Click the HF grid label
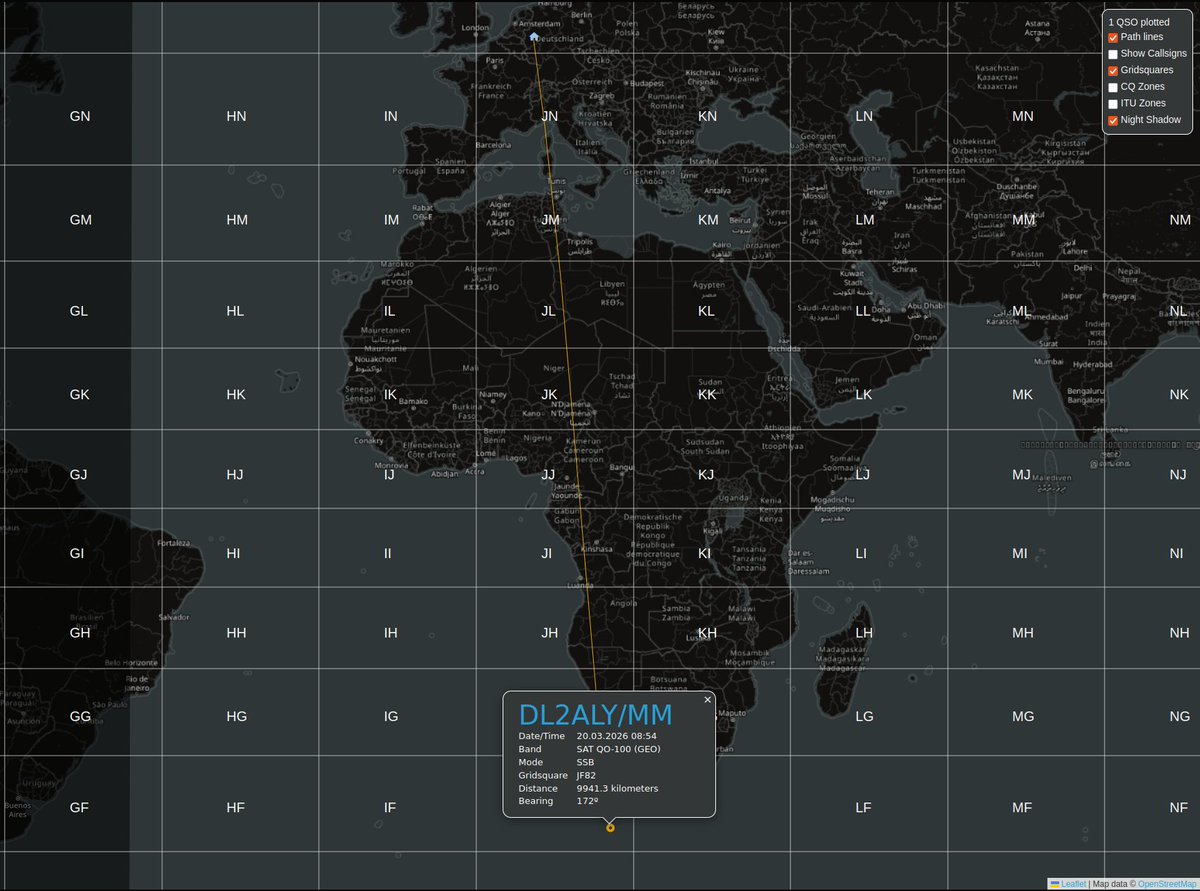Viewport: 1200px width, 891px height. [x=235, y=807]
